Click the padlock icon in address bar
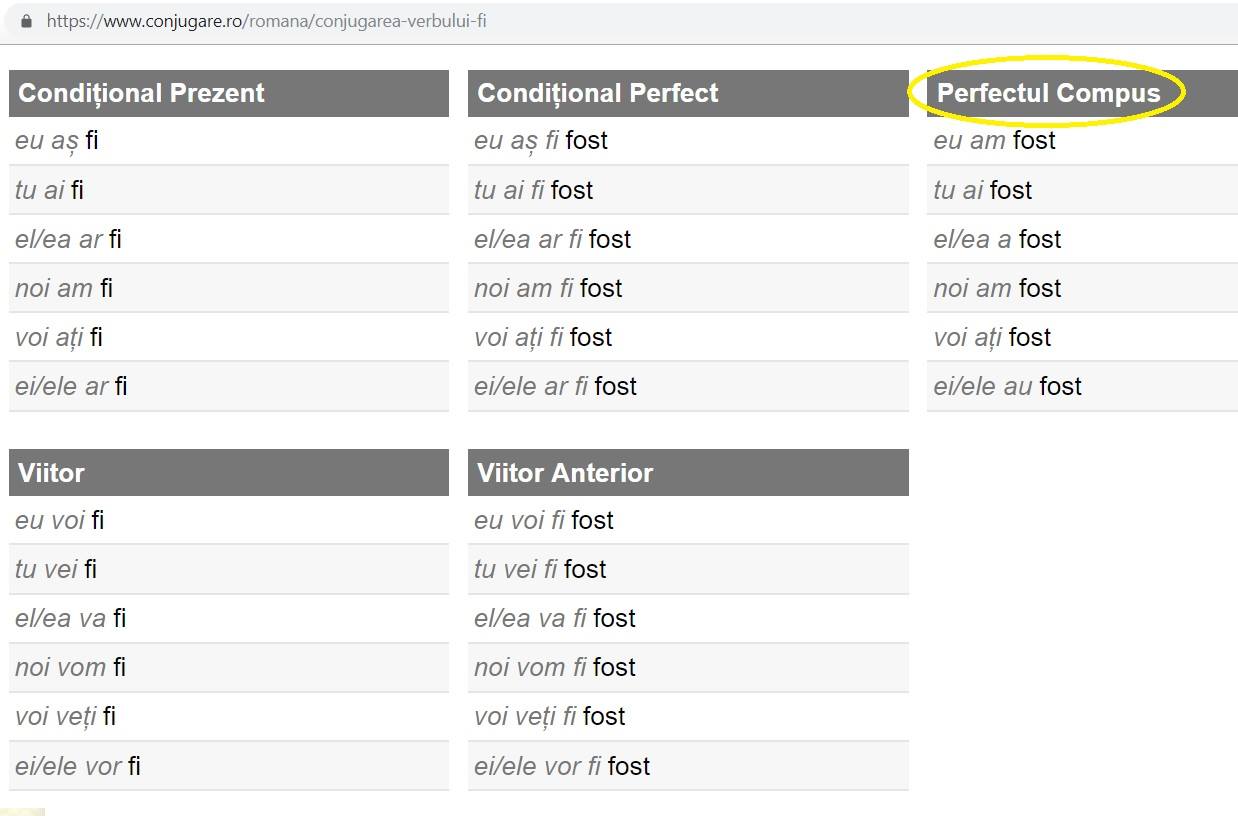 point(26,20)
